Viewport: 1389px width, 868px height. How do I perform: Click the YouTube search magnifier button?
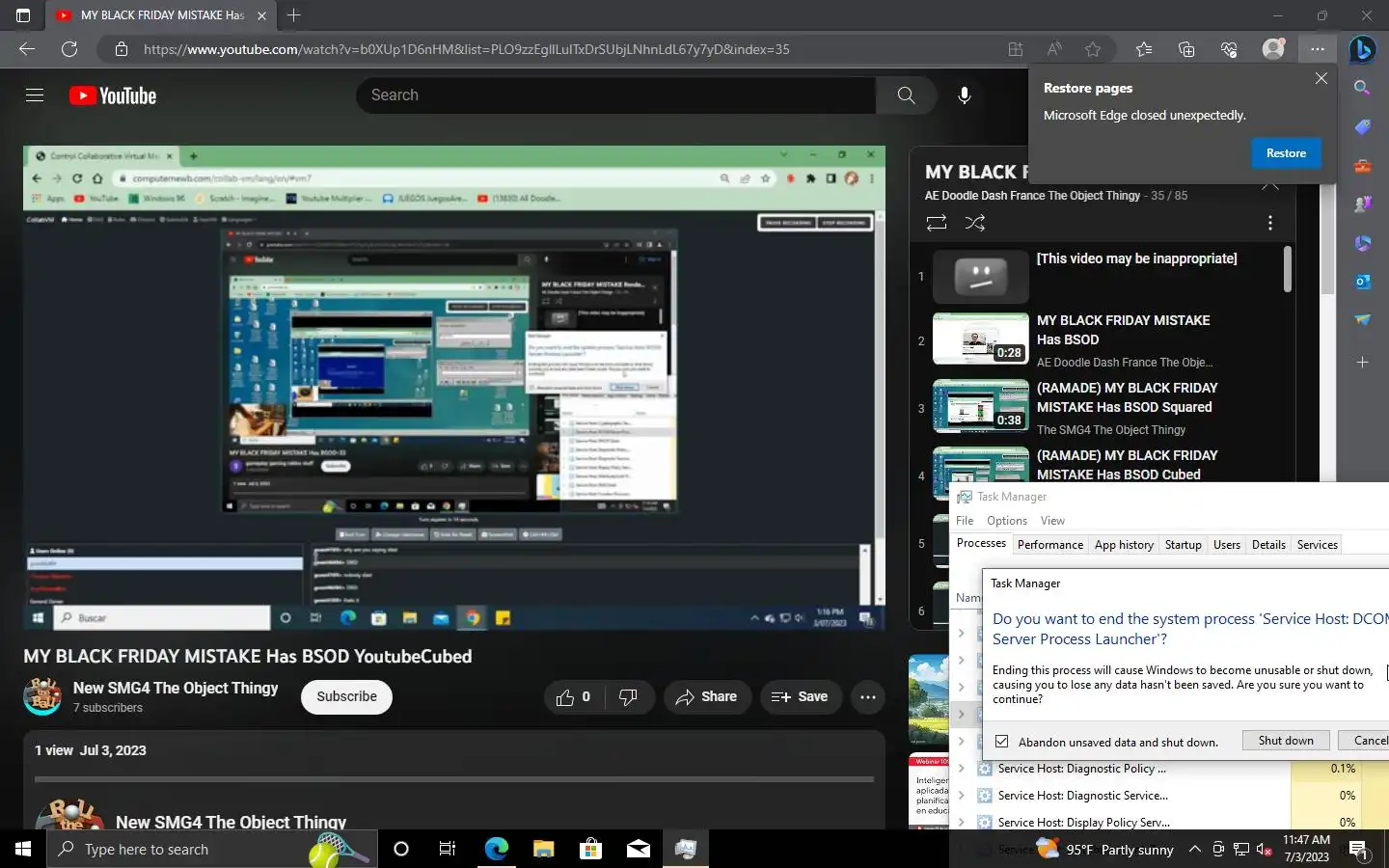tap(906, 95)
